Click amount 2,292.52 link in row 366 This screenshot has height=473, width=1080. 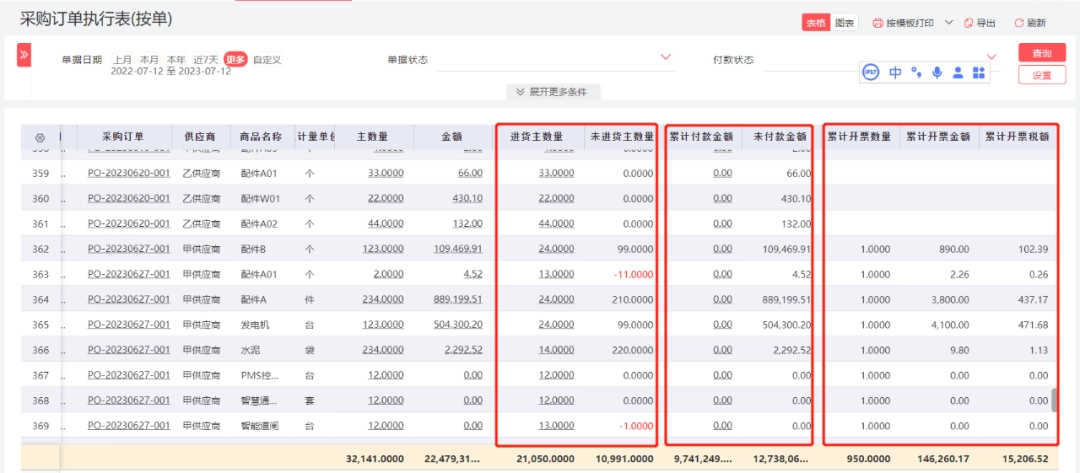click(x=464, y=350)
